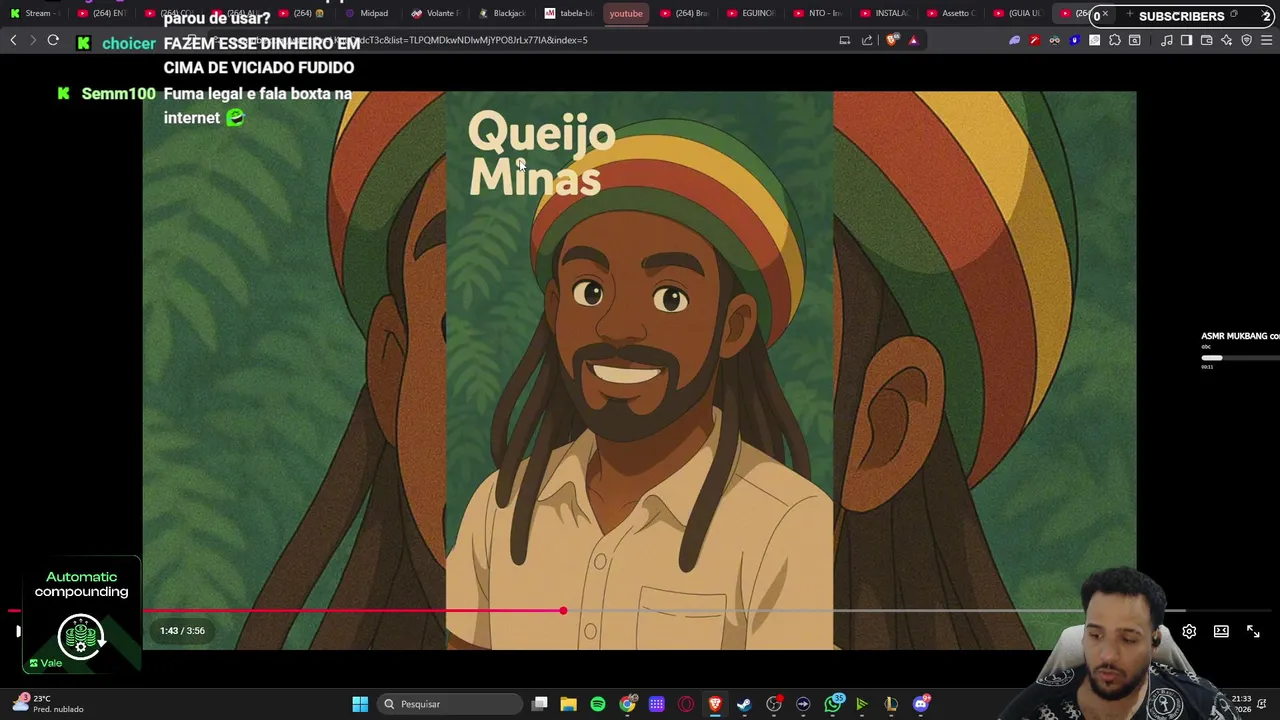Image resolution: width=1280 pixels, height=720 pixels.
Task: Open browser extensions puzzle icon
Action: [1115, 40]
